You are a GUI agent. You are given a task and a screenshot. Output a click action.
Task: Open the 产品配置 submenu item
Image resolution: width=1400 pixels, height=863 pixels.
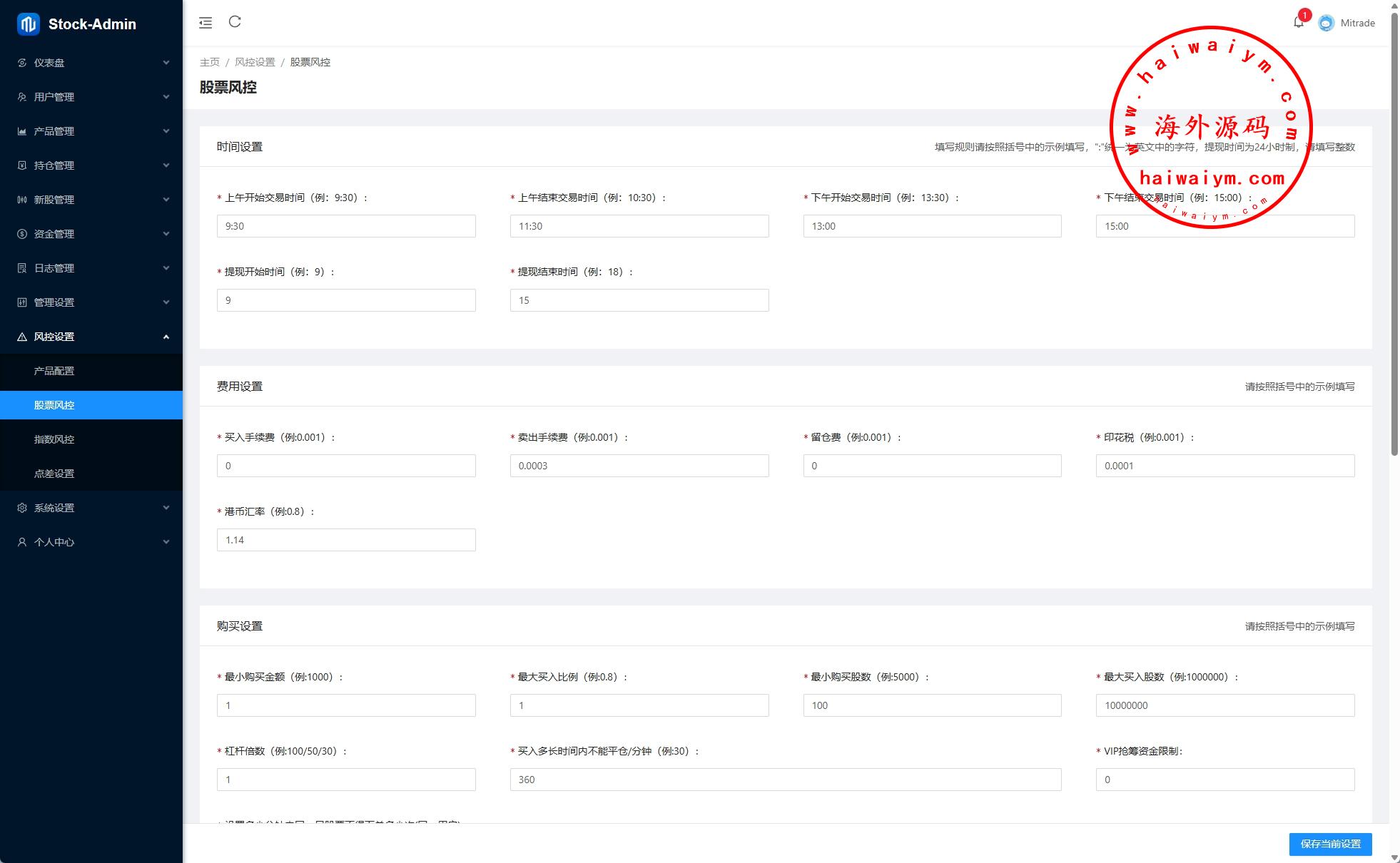click(54, 371)
